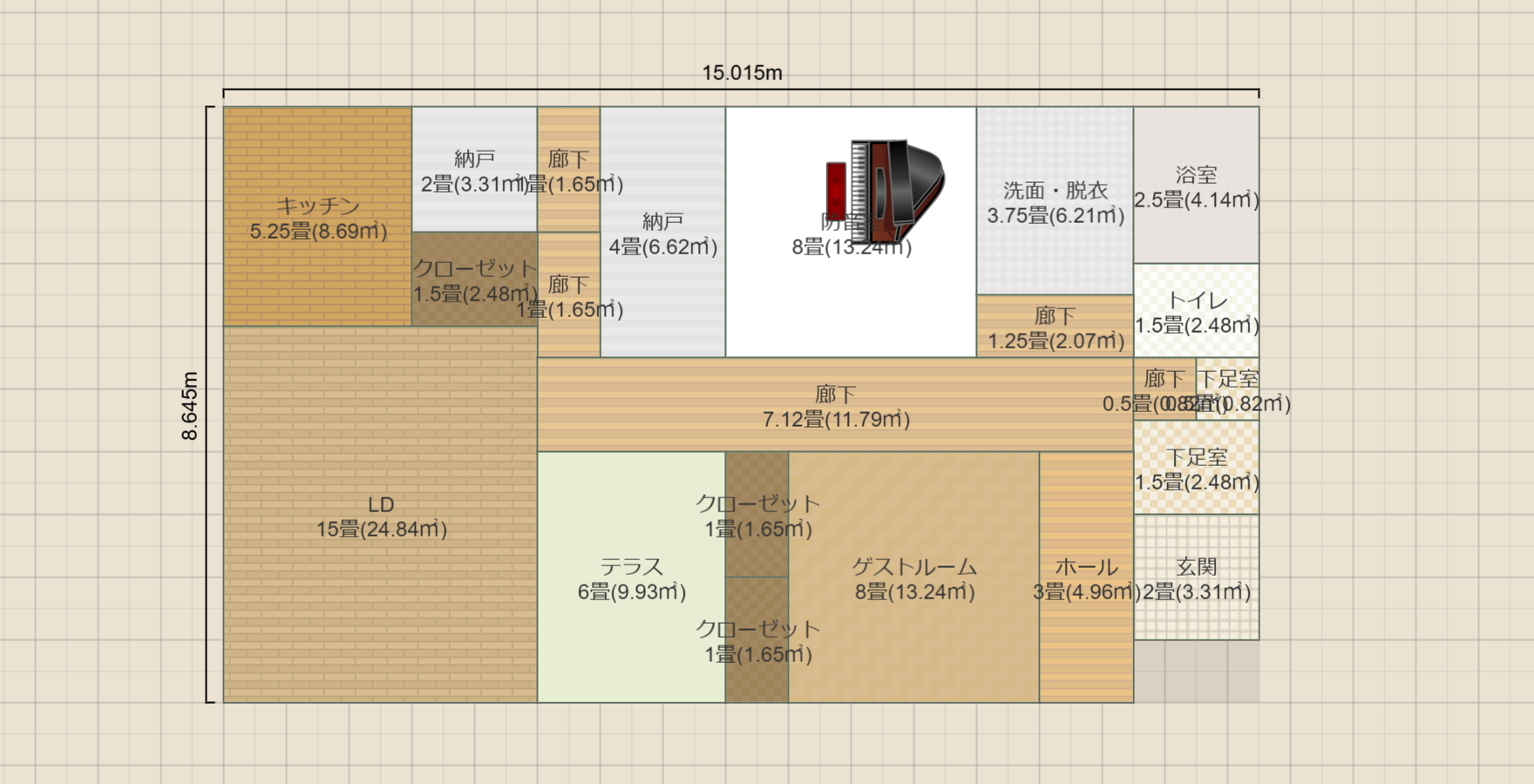Select the キッチン 5.25畳 room

(x=317, y=217)
